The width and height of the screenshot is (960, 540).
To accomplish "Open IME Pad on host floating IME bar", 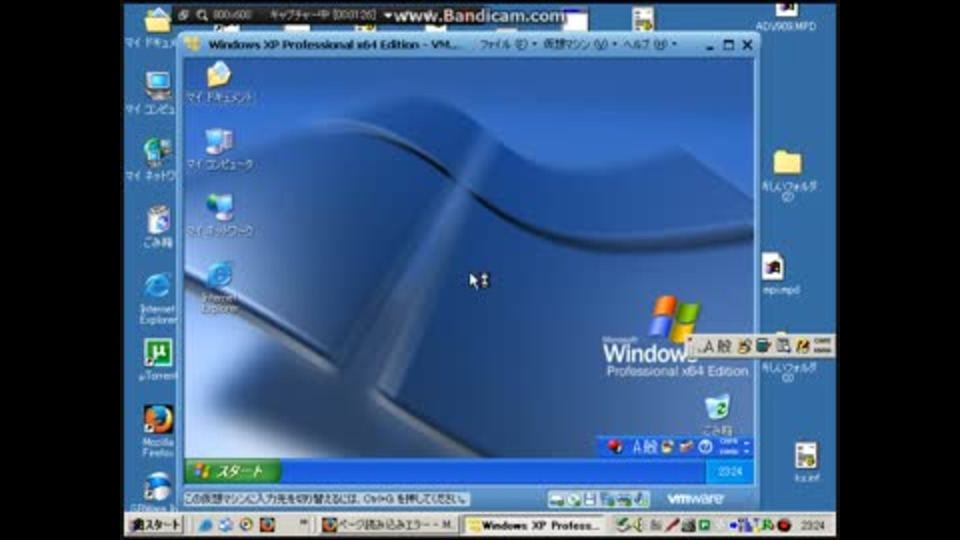I will pyautogui.click(x=744, y=347).
